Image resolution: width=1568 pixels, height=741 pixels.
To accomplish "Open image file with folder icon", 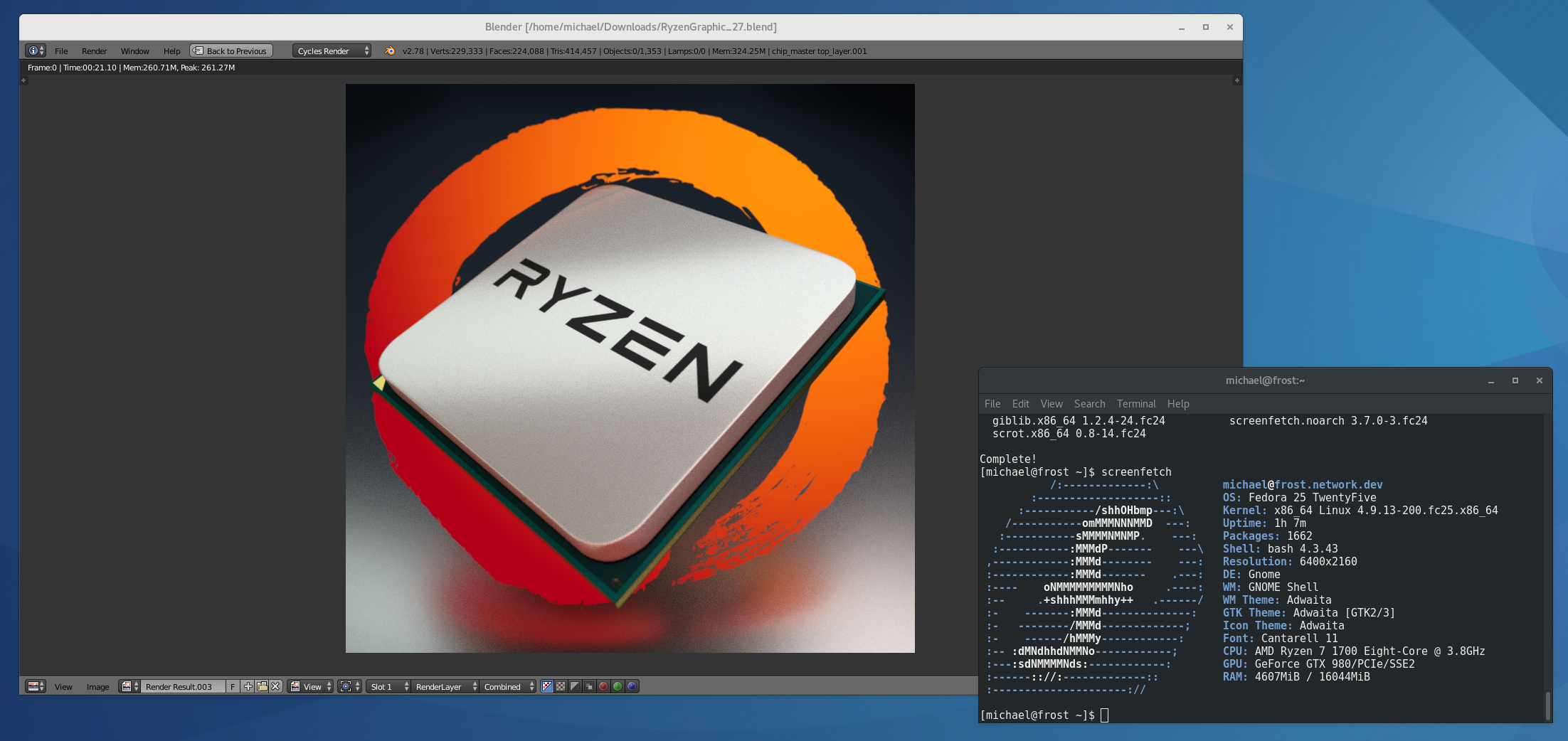I will tap(262, 686).
